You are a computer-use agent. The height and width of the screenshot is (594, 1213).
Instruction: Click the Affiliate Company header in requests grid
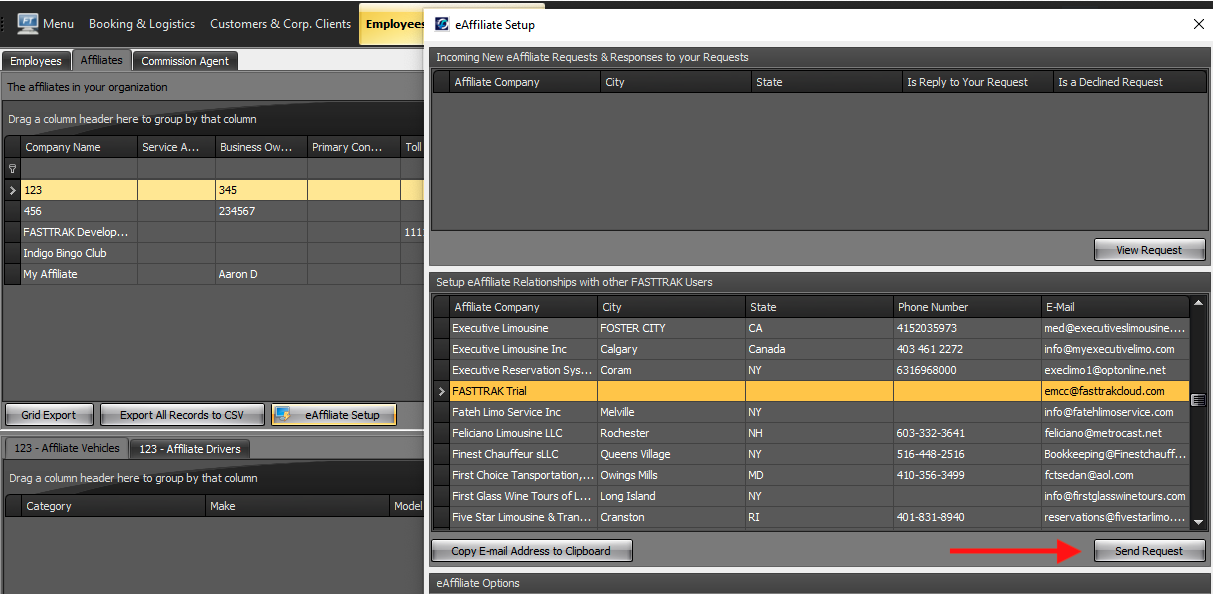[524, 82]
